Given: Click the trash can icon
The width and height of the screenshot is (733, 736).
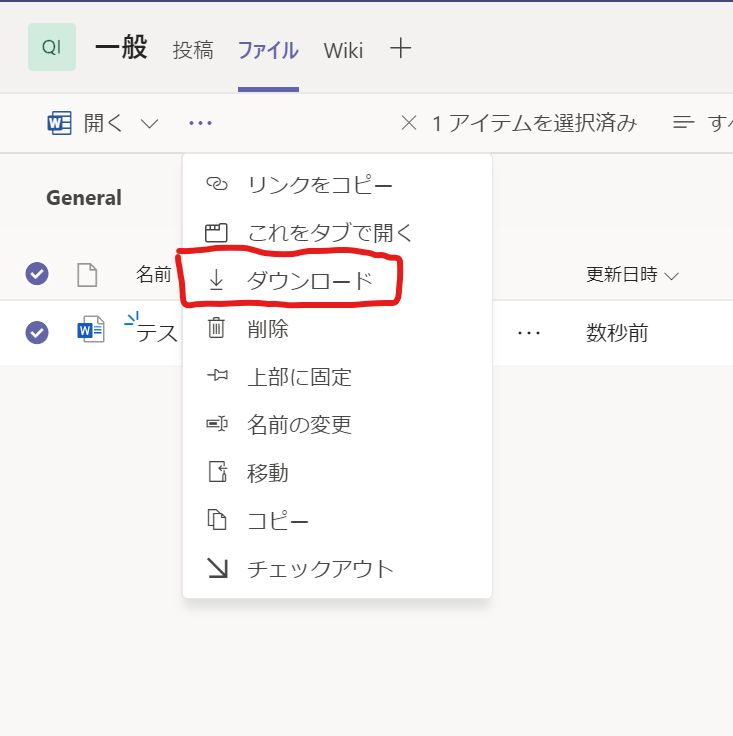Looking at the screenshot, I should click(x=216, y=328).
